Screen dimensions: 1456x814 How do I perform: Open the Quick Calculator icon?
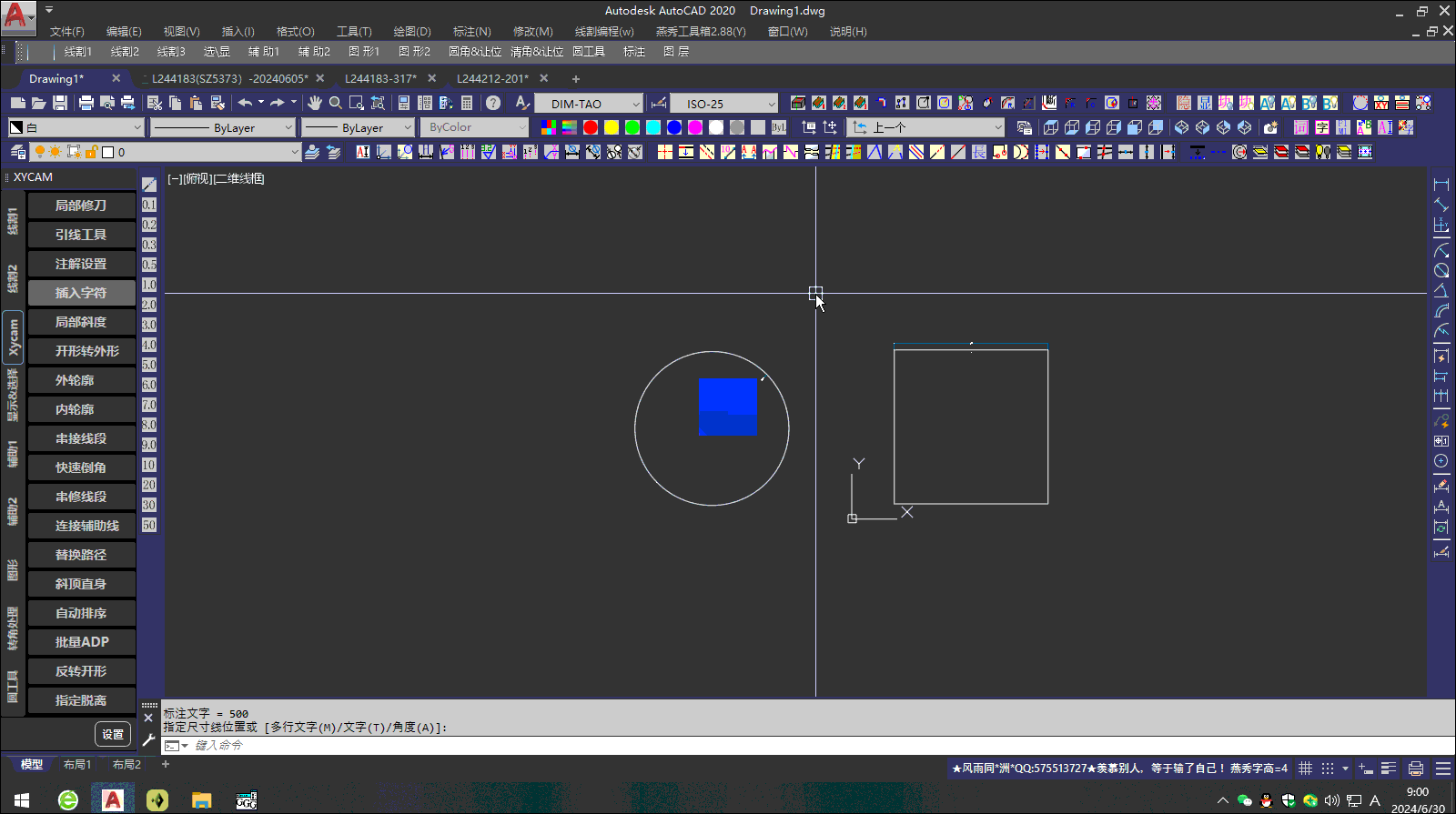(467, 103)
